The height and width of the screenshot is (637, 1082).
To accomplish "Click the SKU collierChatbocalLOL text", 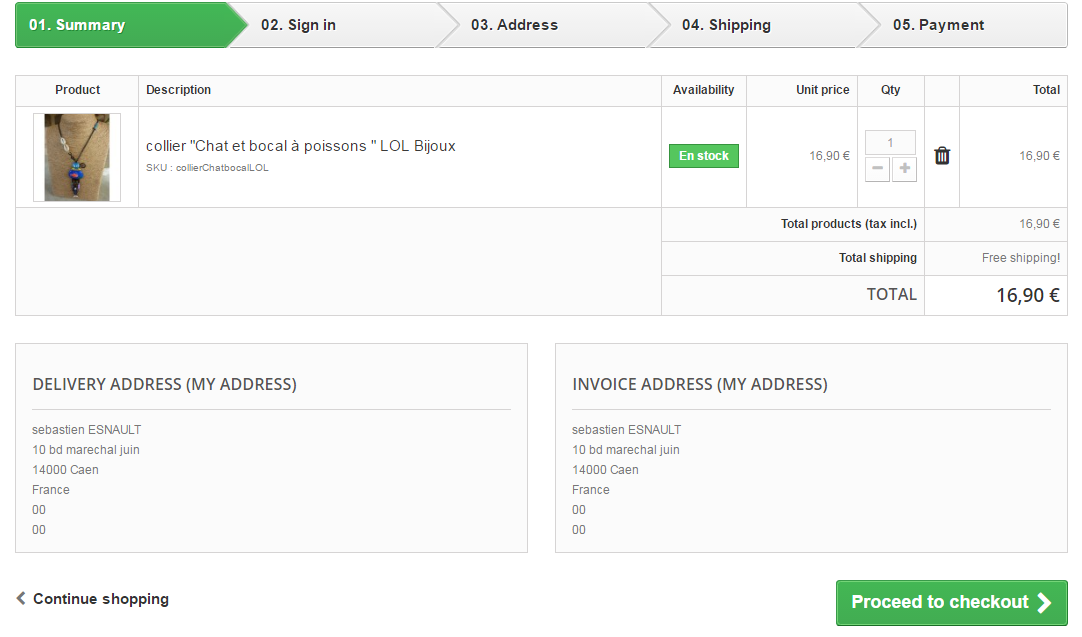I will (x=207, y=168).
